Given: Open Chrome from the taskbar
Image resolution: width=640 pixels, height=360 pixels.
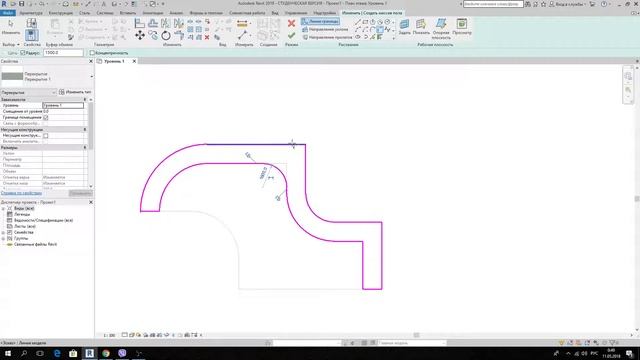Looking at the screenshot, I should click(x=106, y=353).
